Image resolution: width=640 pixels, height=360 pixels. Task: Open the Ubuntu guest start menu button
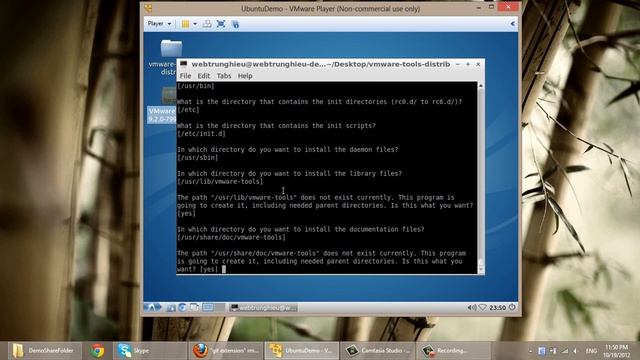(x=153, y=307)
